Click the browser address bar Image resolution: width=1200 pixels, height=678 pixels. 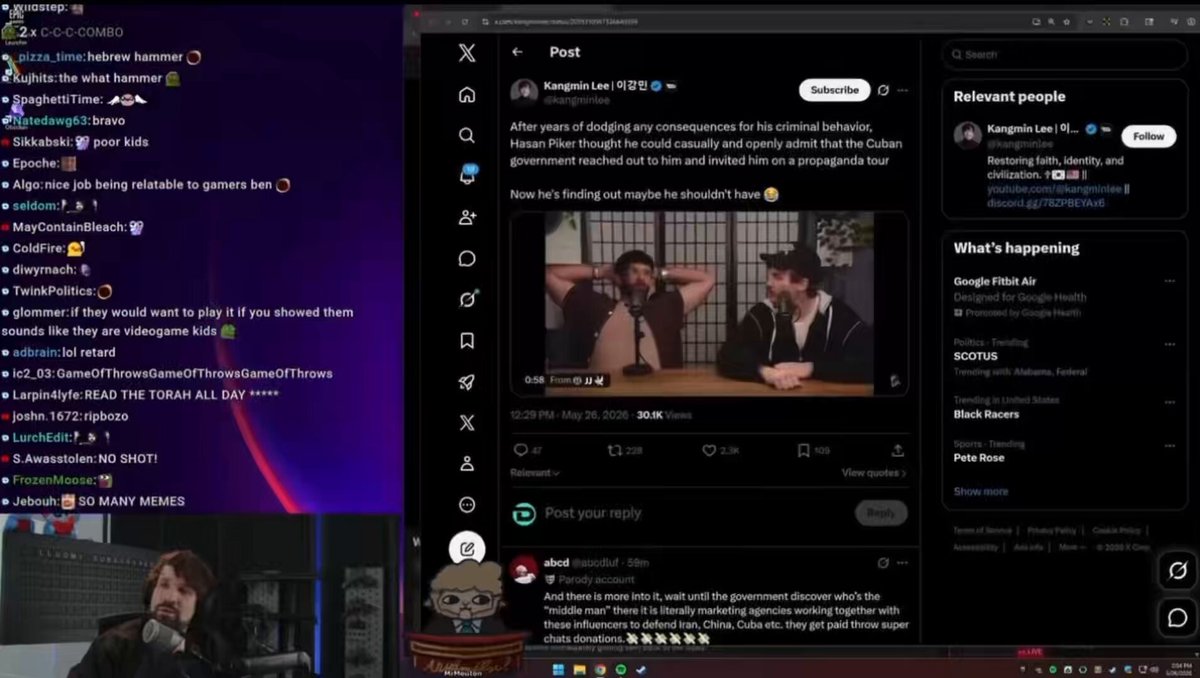(750, 21)
